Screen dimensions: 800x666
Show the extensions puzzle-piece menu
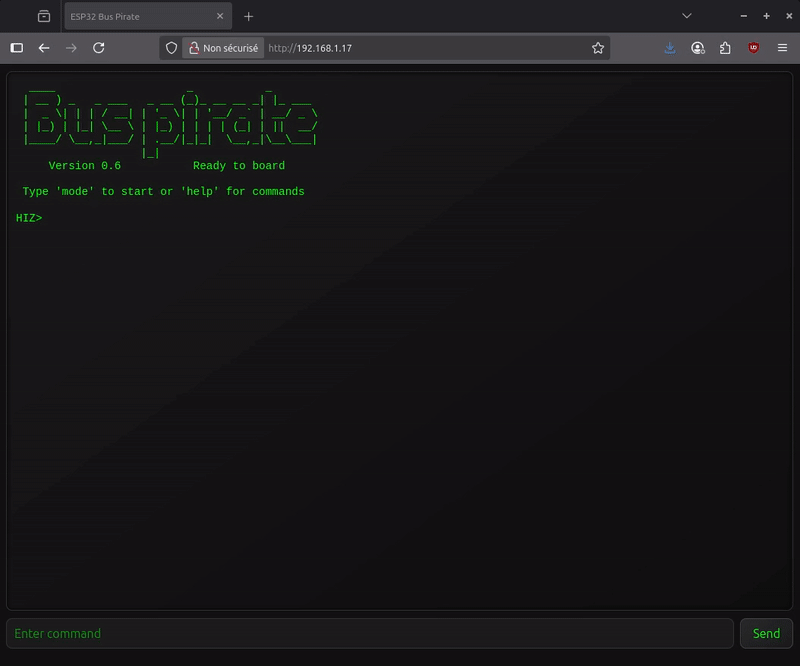[725, 48]
